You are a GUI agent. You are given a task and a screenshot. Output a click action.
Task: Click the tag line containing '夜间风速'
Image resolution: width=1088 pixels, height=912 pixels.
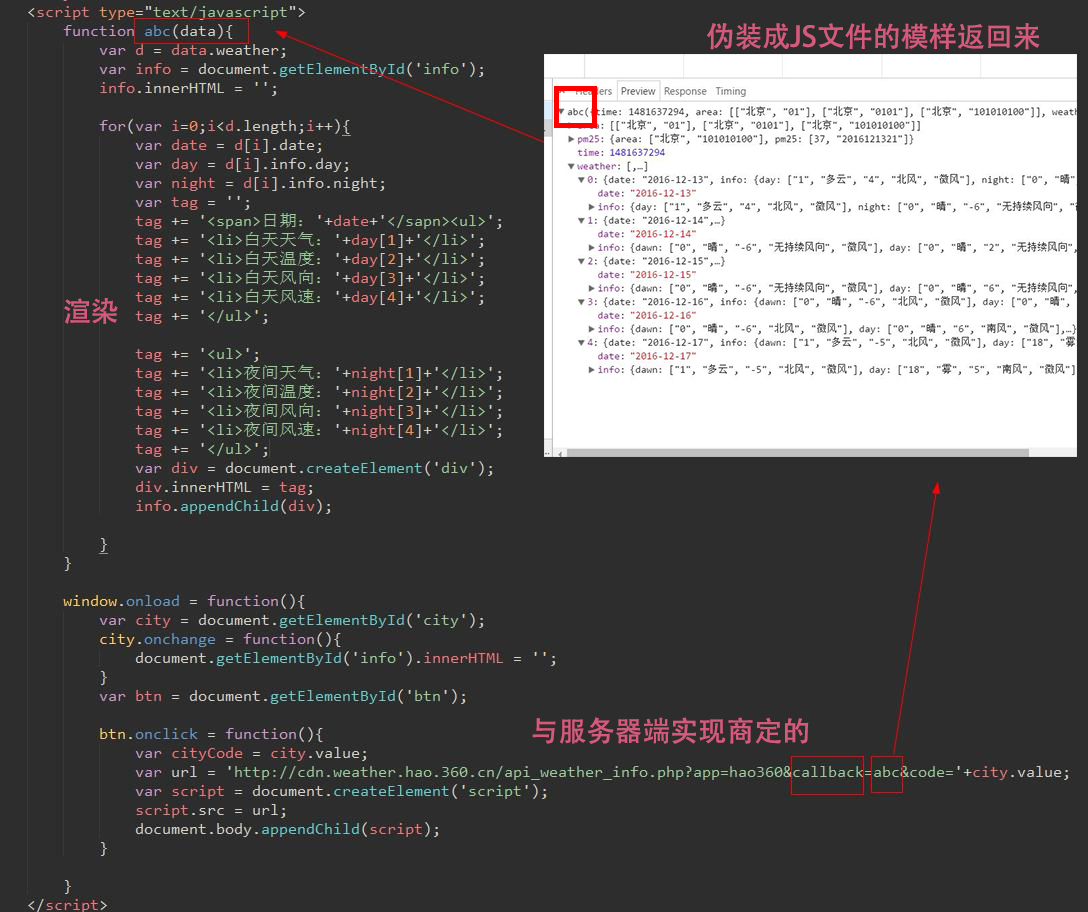pos(318,430)
